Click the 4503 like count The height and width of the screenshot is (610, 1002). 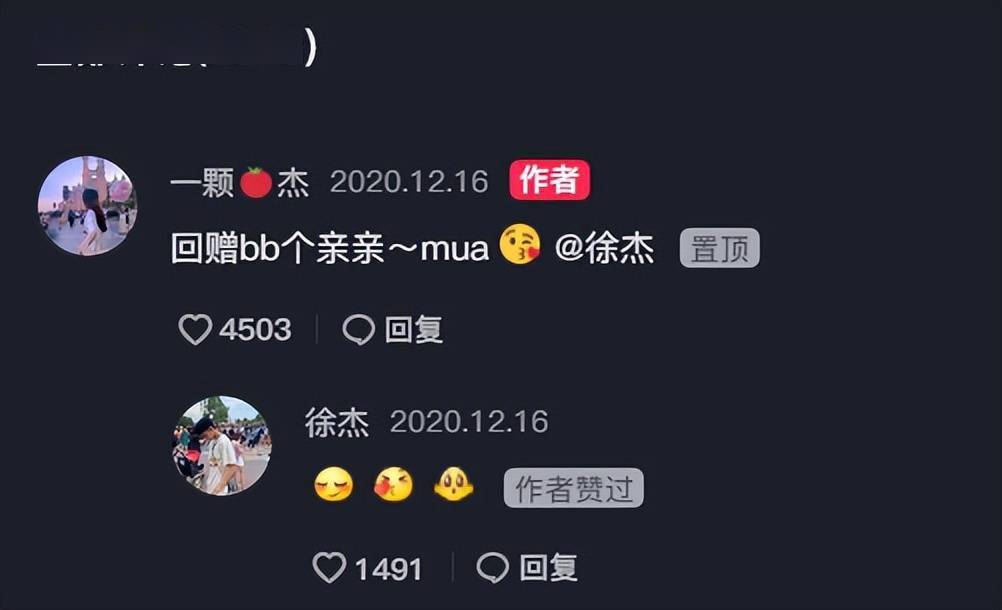coord(256,330)
